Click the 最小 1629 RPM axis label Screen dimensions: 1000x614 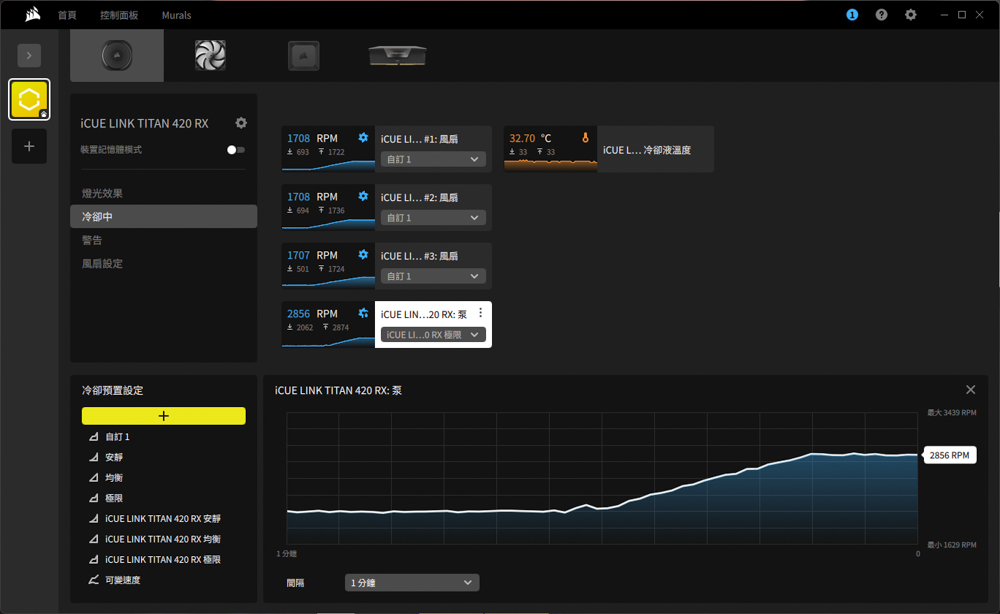952,545
